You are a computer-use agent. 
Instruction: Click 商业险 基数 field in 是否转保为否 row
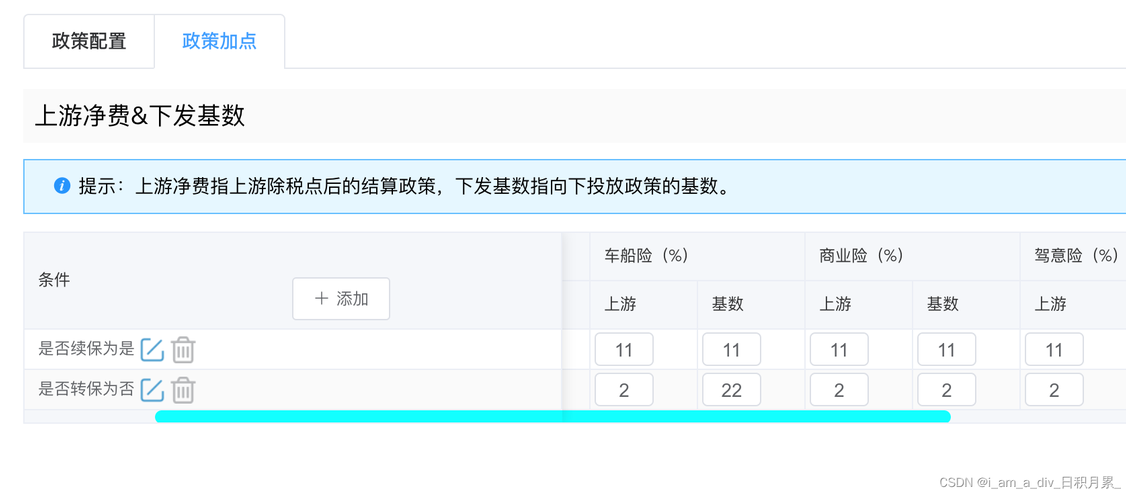coord(946,390)
